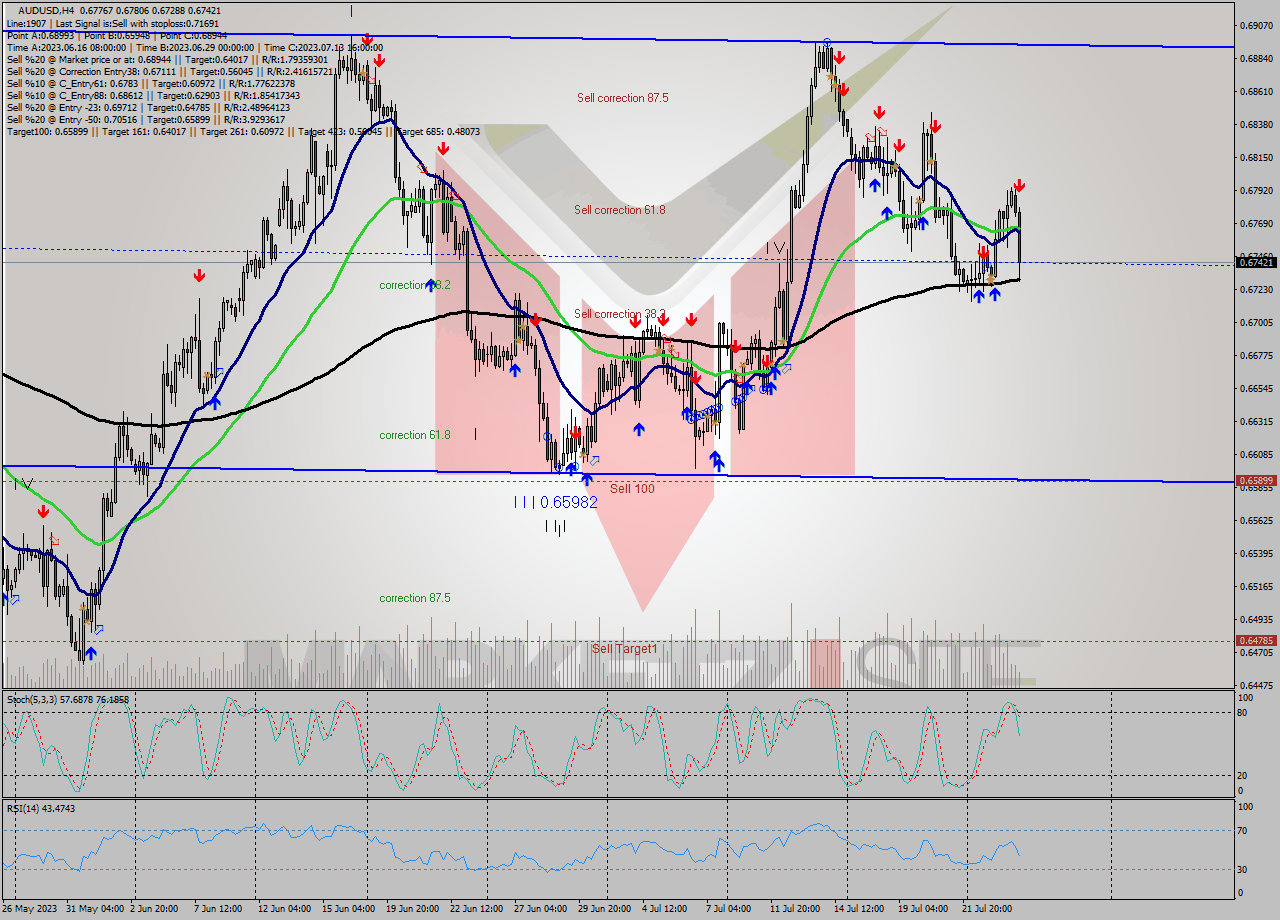Click the 'Sell correction 87.5' label

[x=622, y=98]
